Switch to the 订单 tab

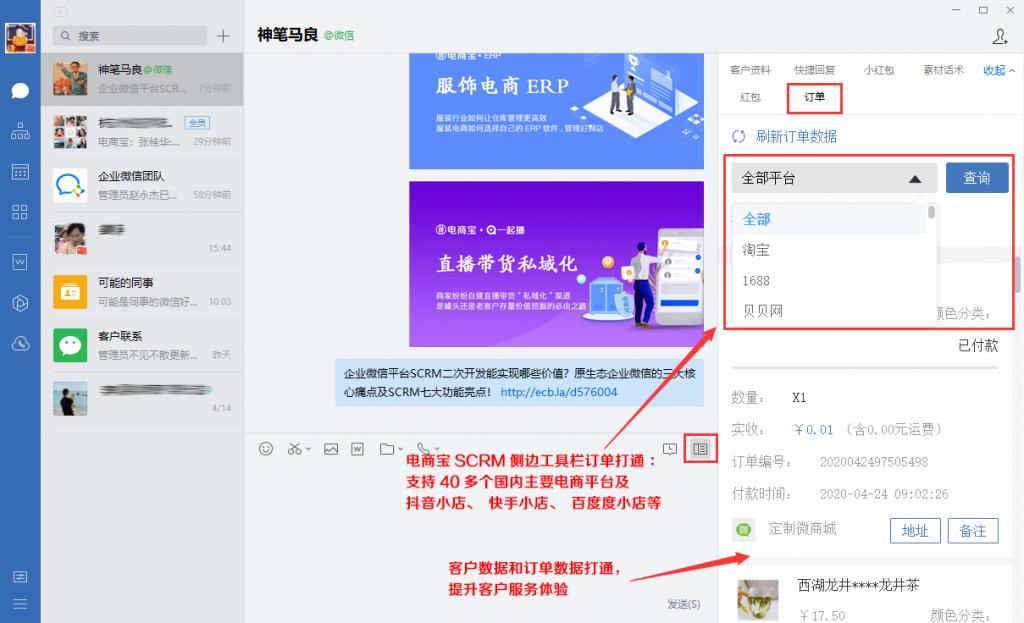pos(815,99)
